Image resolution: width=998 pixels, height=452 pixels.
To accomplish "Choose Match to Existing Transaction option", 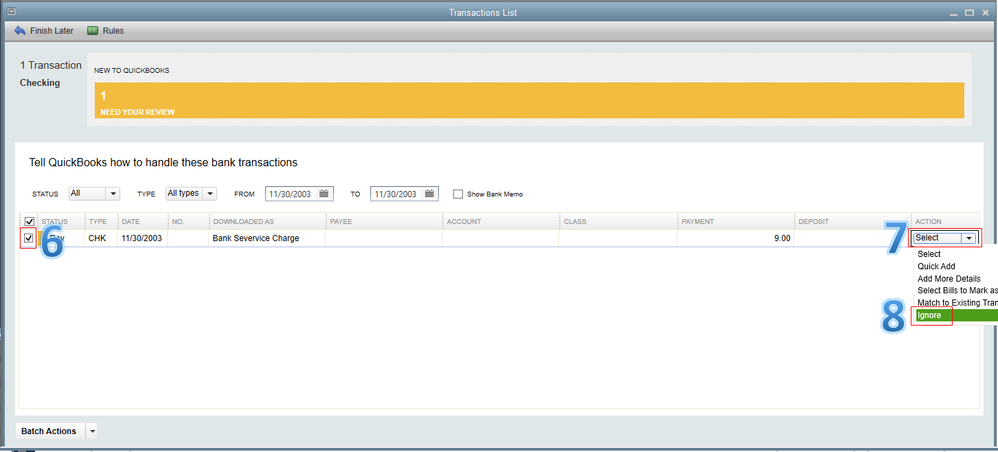I will pyautogui.click(x=957, y=303).
